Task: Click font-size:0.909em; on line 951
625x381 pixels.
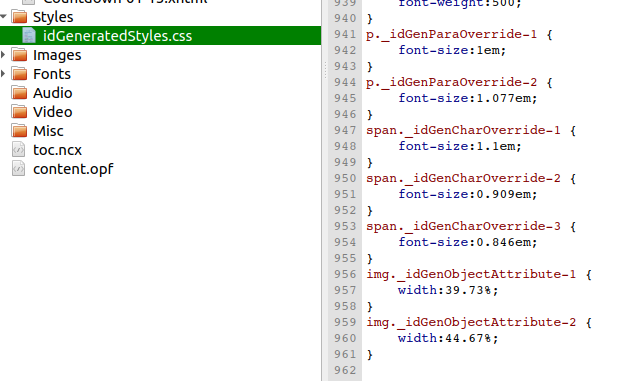Action: click(468, 194)
